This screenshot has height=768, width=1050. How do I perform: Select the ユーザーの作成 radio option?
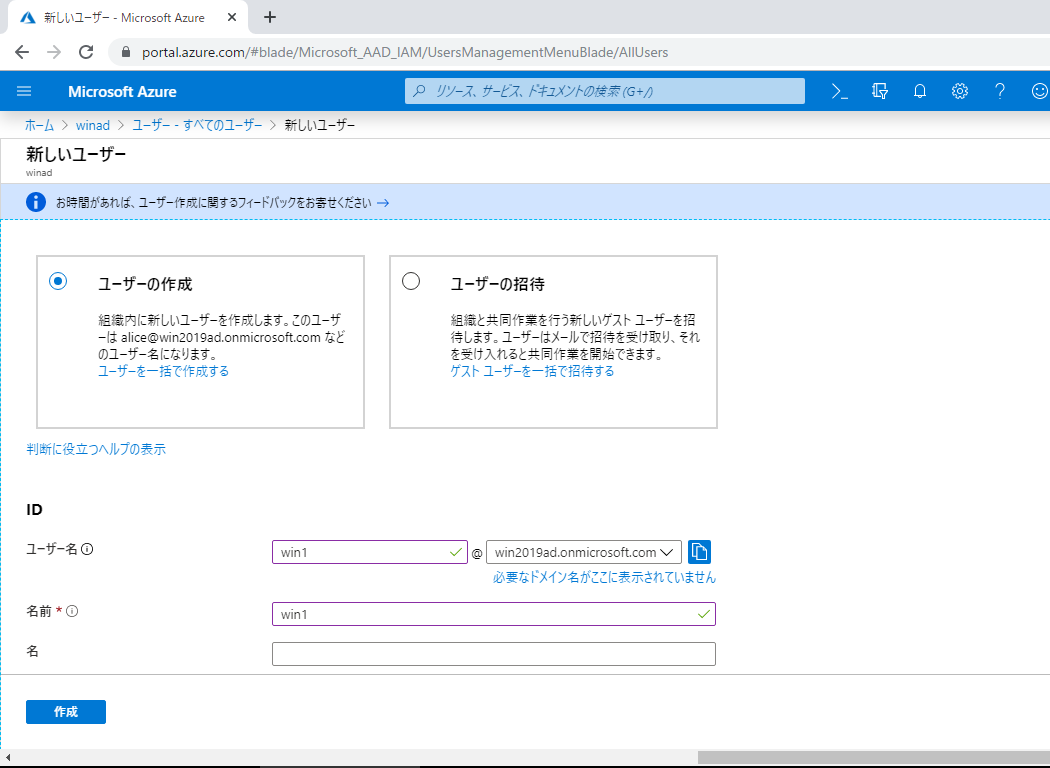pyautogui.click(x=58, y=281)
